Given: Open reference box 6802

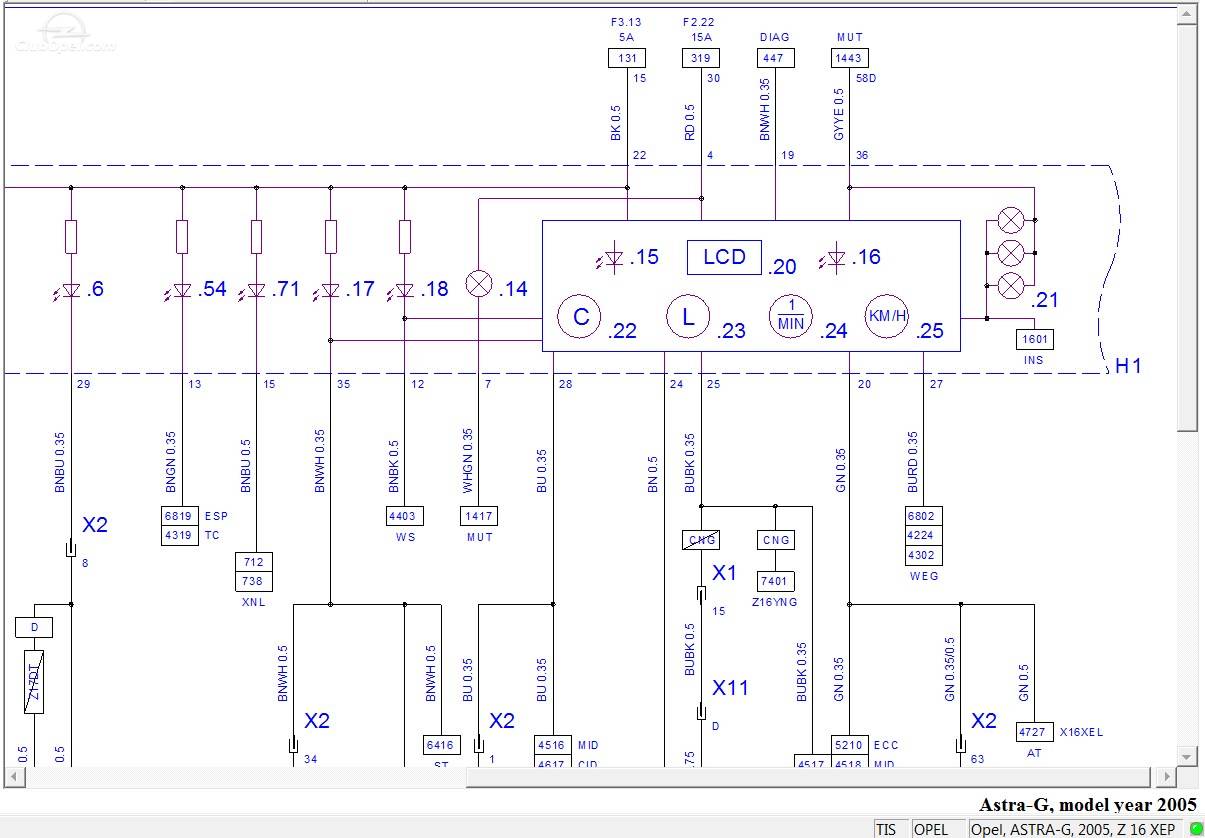Looking at the screenshot, I should [923, 516].
